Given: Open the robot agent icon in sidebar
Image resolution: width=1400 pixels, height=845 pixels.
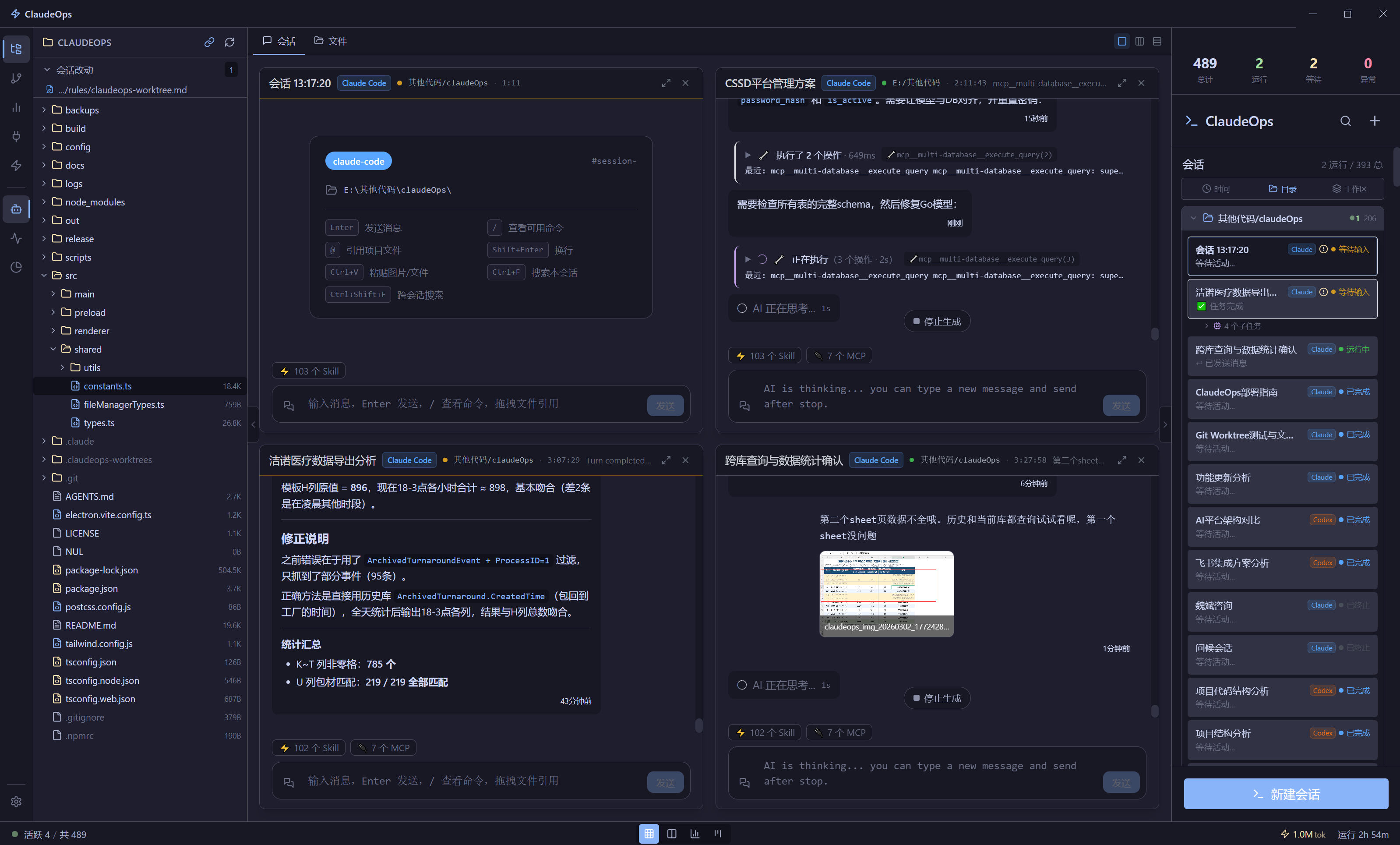Looking at the screenshot, I should click(16, 209).
